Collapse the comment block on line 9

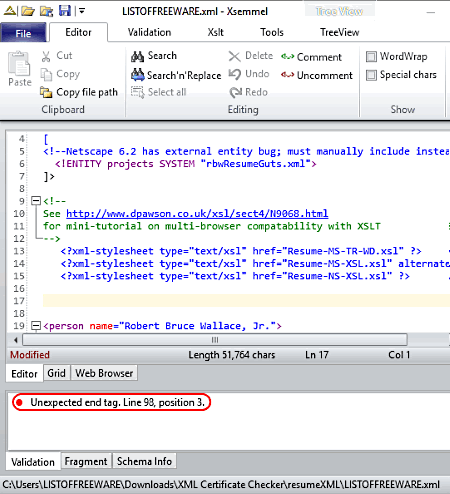pyautogui.click(x=36, y=201)
